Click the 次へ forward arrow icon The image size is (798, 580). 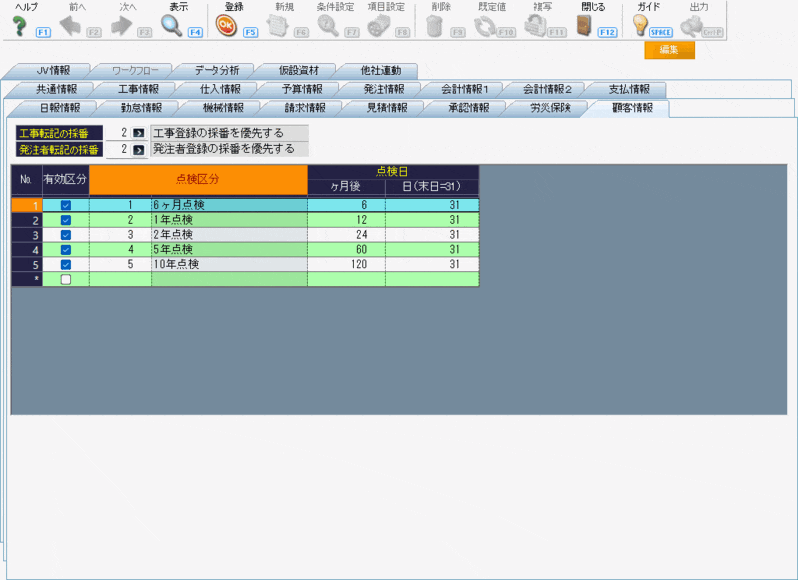(122, 26)
